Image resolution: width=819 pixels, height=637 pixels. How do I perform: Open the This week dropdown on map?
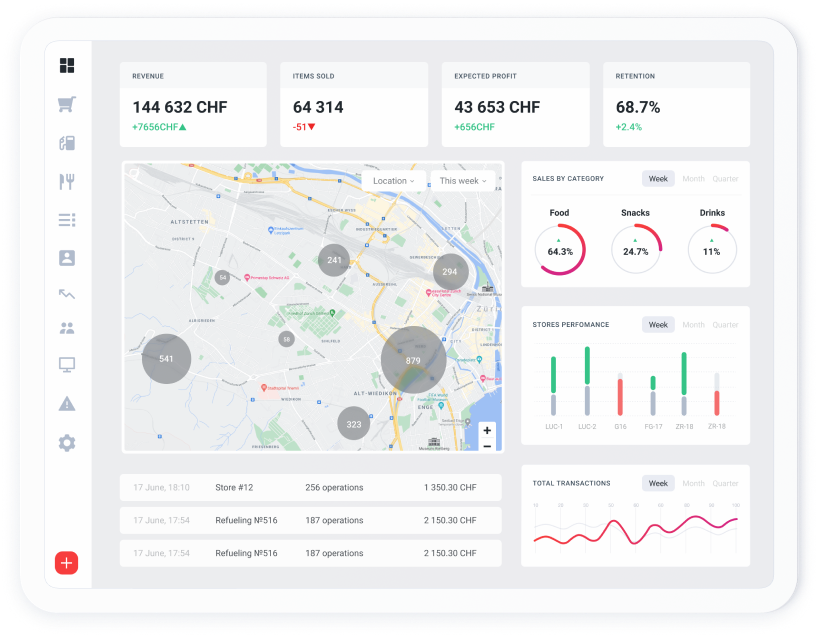463,181
